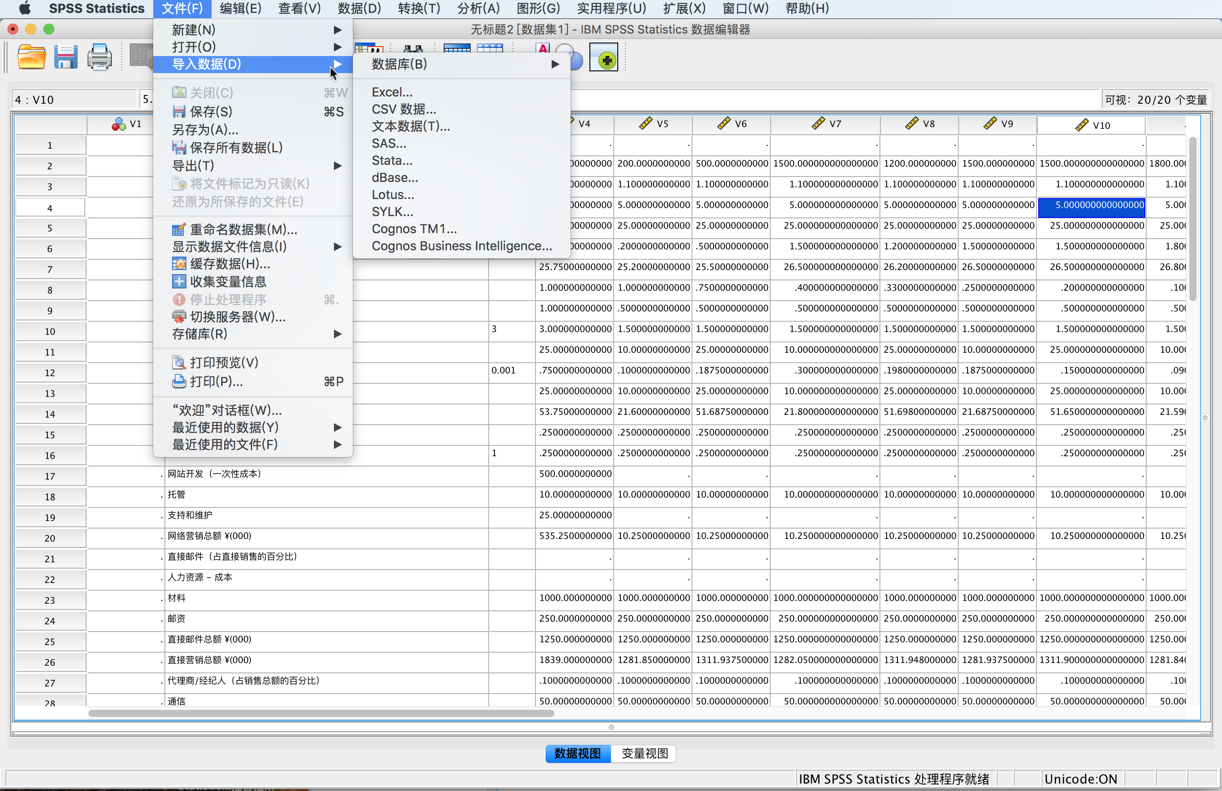
Task: Save the dataset with the floppy disk icon
Action: click(66, 58)
